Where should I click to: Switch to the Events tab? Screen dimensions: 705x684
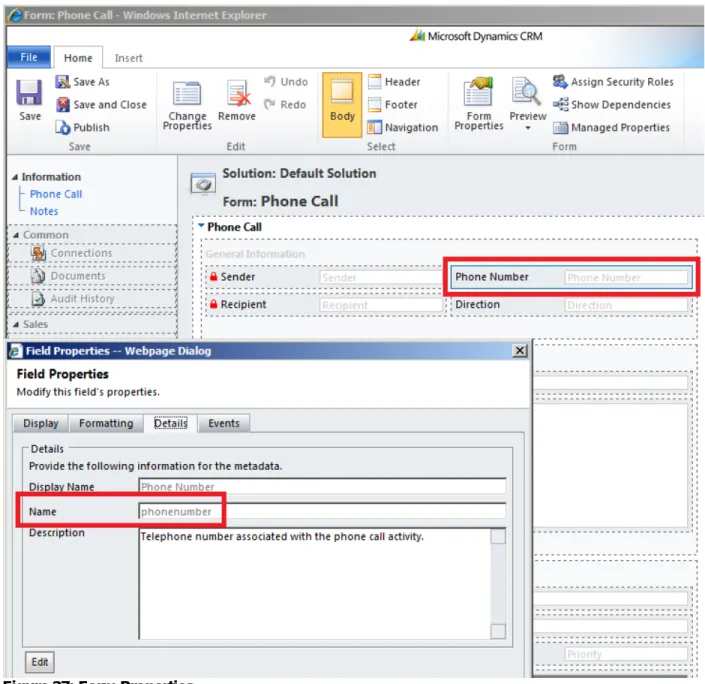coord(223,423)
